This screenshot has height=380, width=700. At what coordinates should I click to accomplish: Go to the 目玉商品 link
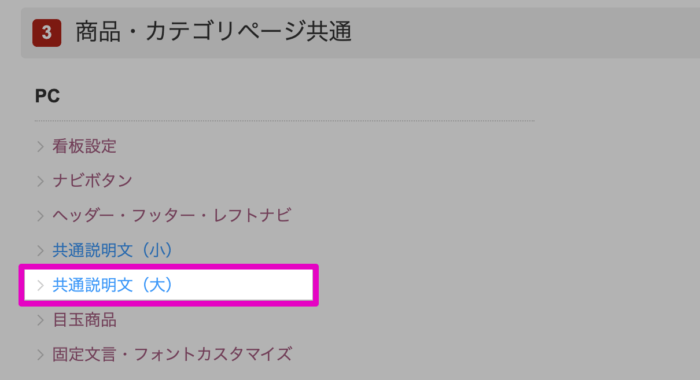coord(84,320)
